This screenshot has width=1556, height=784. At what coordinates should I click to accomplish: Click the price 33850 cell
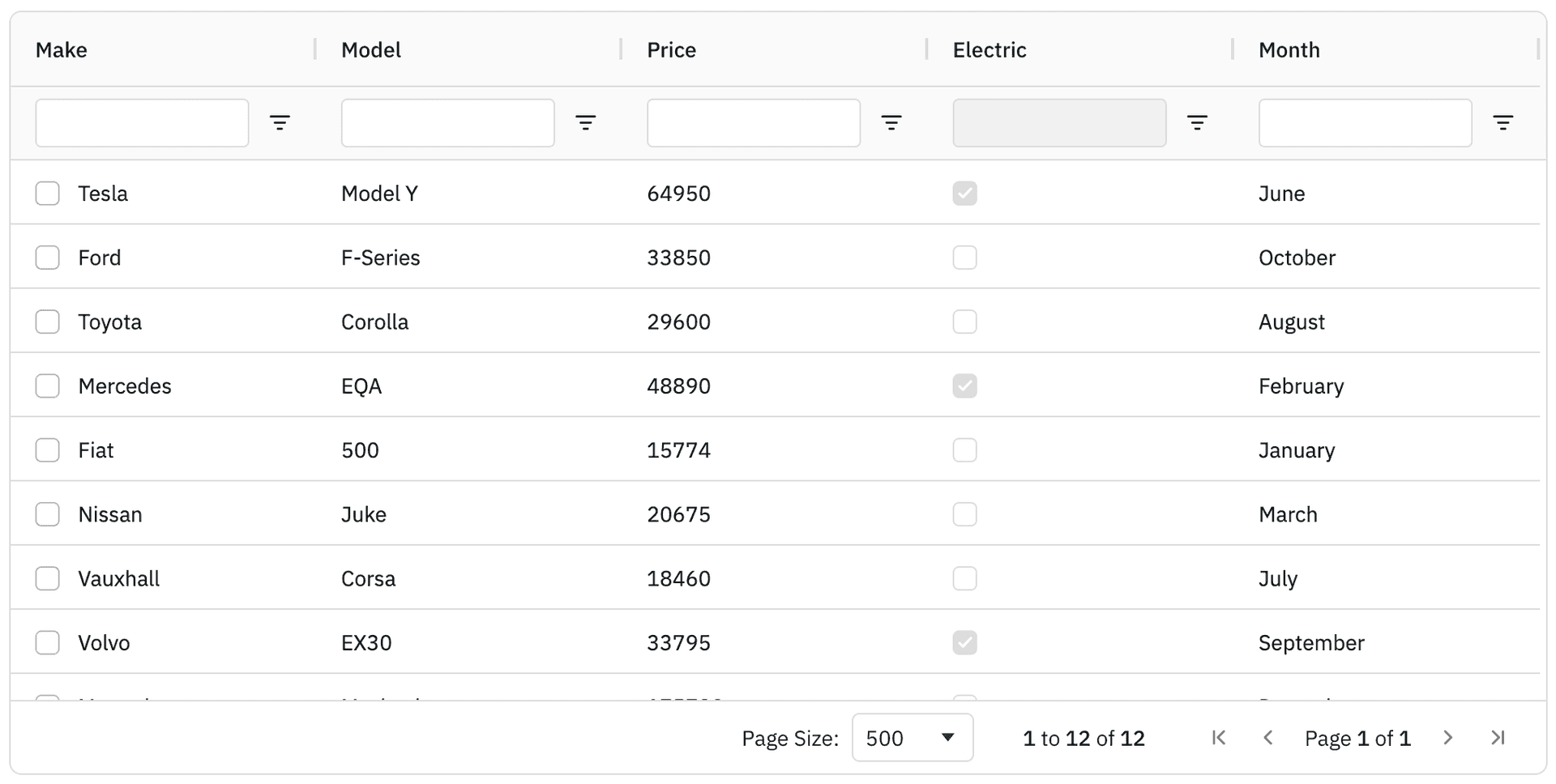679,258
